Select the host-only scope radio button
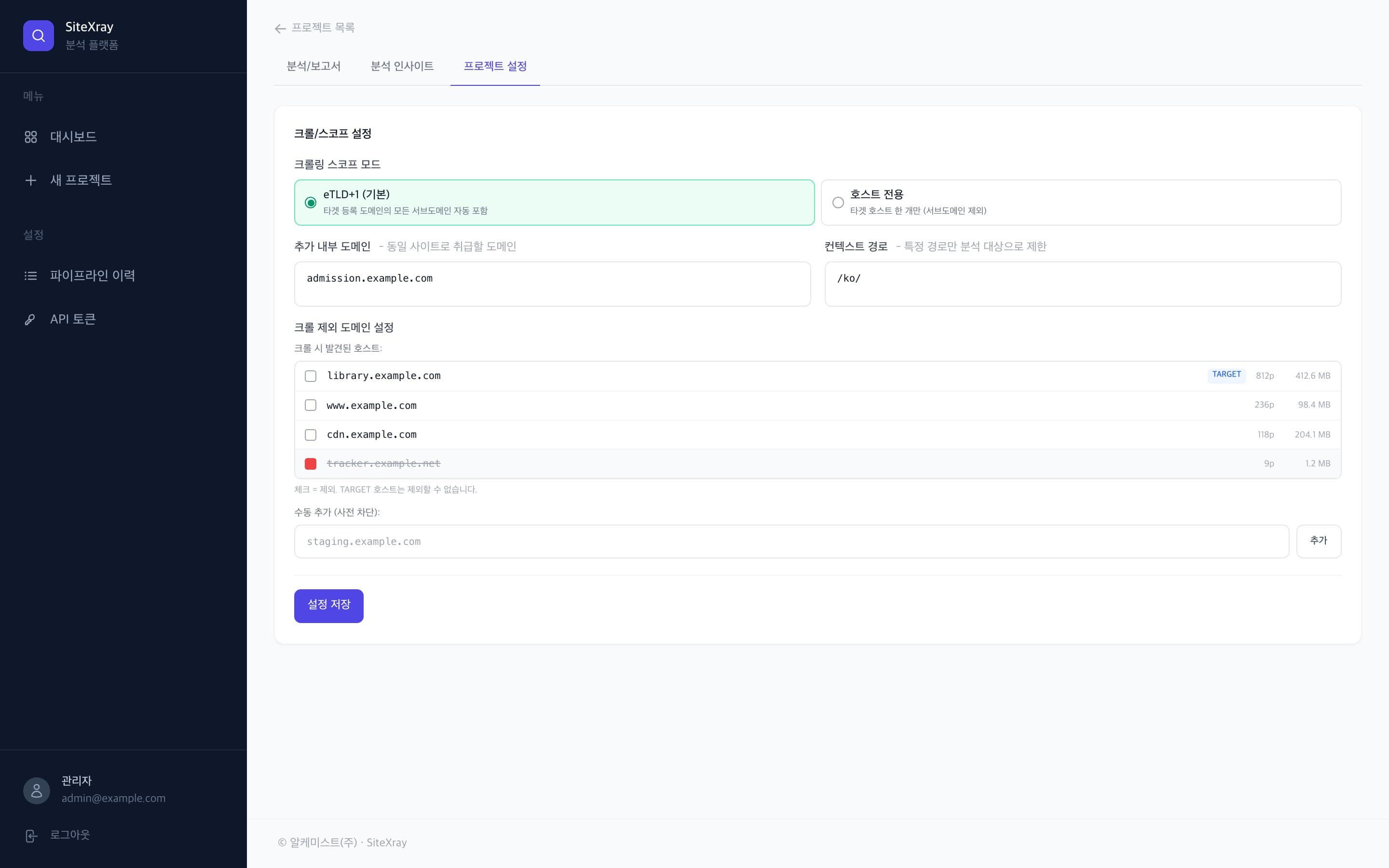Viewport: 1389px width, 868px height. 838,203
